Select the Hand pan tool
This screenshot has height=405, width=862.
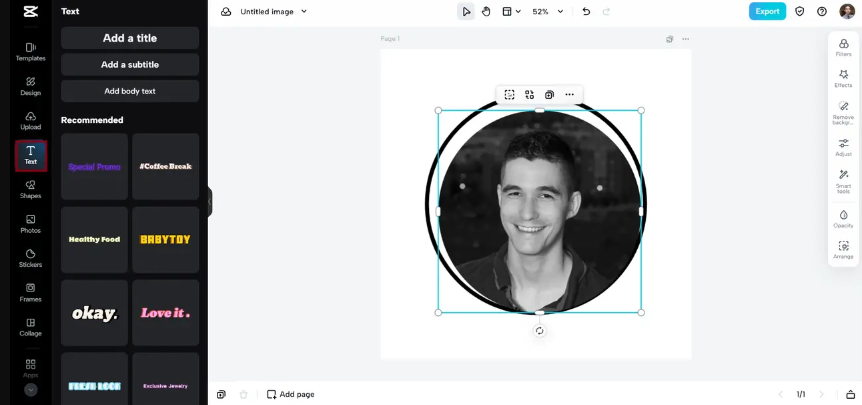click(486, 12)
